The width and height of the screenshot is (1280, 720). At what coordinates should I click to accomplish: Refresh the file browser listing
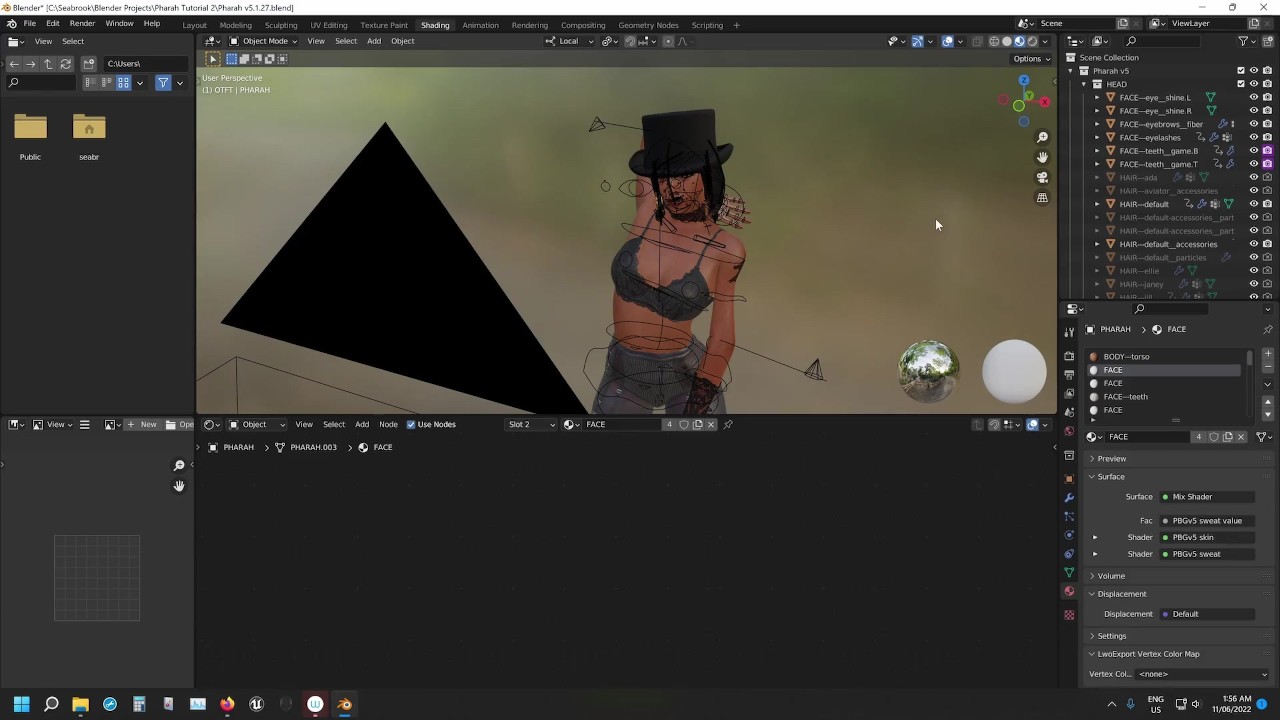pos(66,64)
